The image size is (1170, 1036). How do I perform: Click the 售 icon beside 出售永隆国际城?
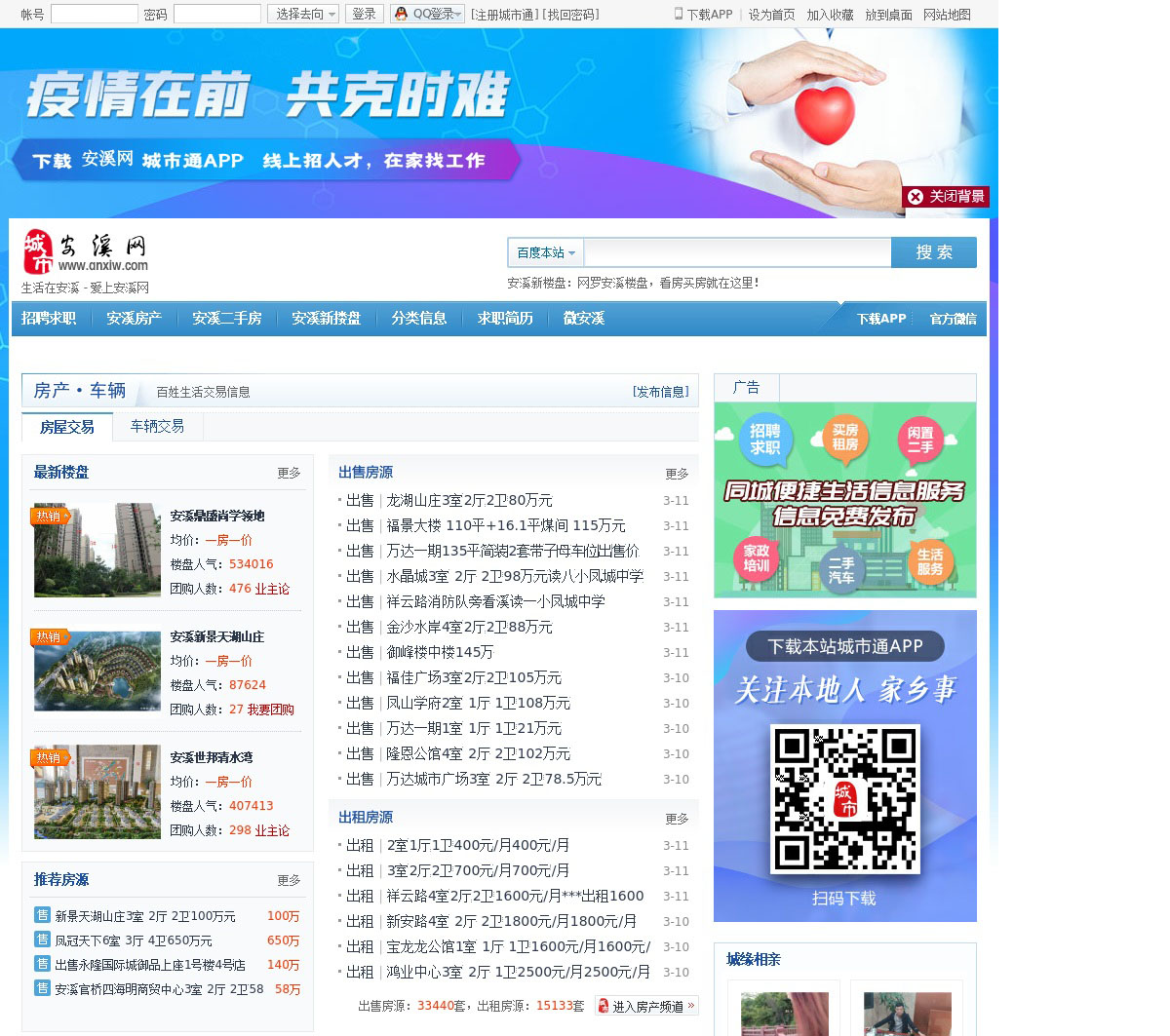click(42, 964)
